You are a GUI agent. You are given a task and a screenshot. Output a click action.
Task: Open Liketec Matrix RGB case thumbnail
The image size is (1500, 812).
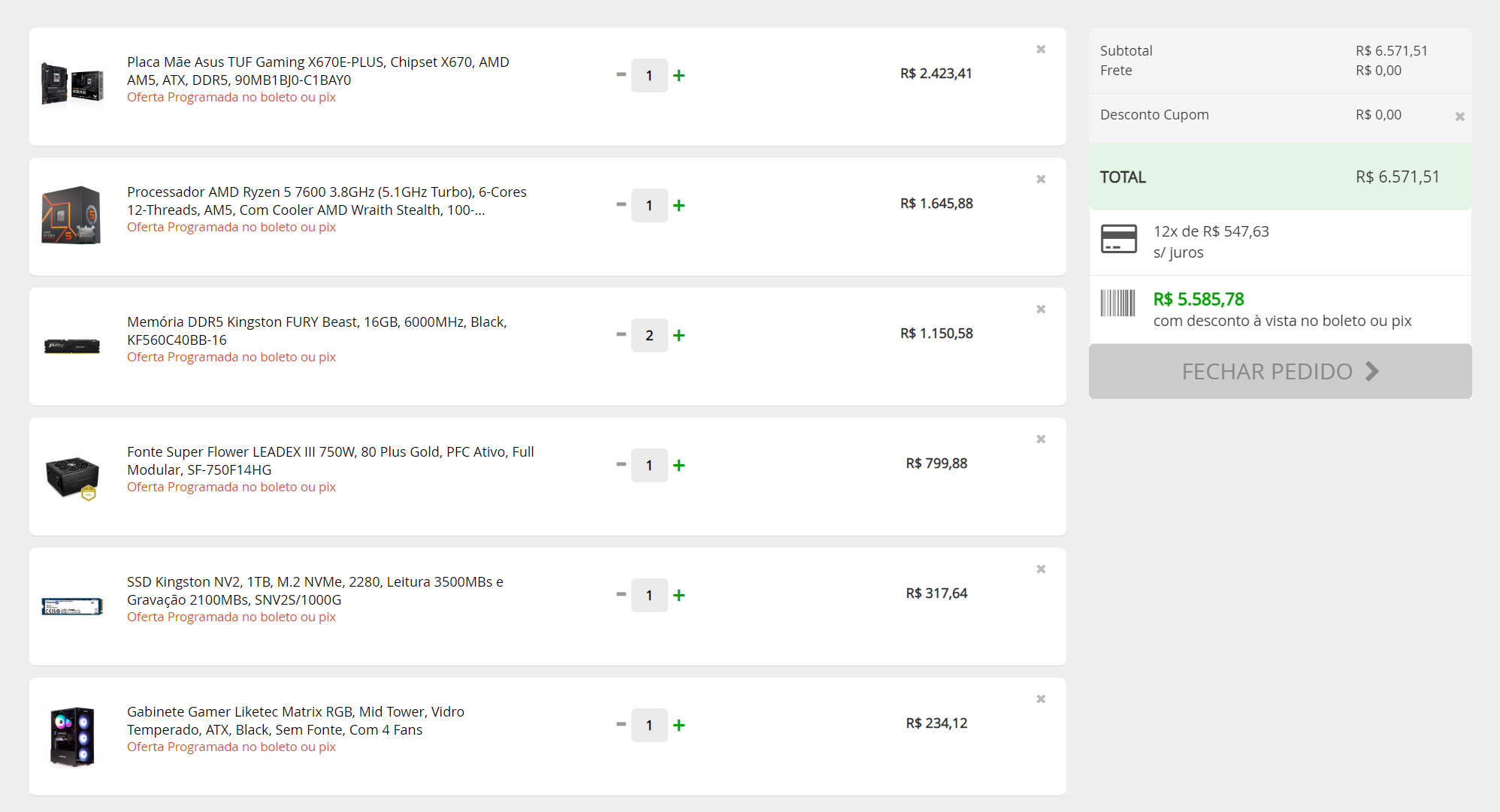tap(72, 736)
